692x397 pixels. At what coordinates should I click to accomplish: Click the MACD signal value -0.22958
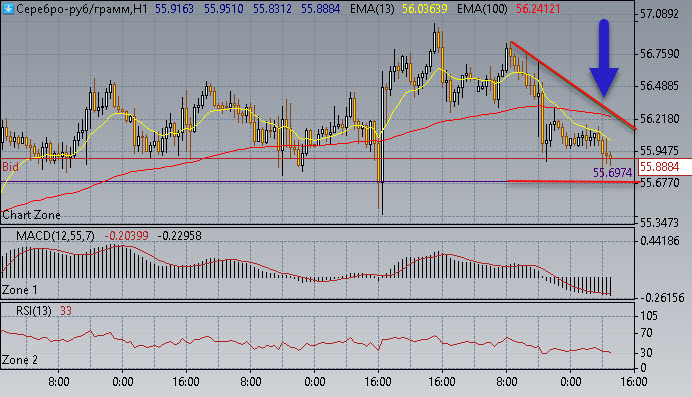pyautogui.click(x=179, y=236)
